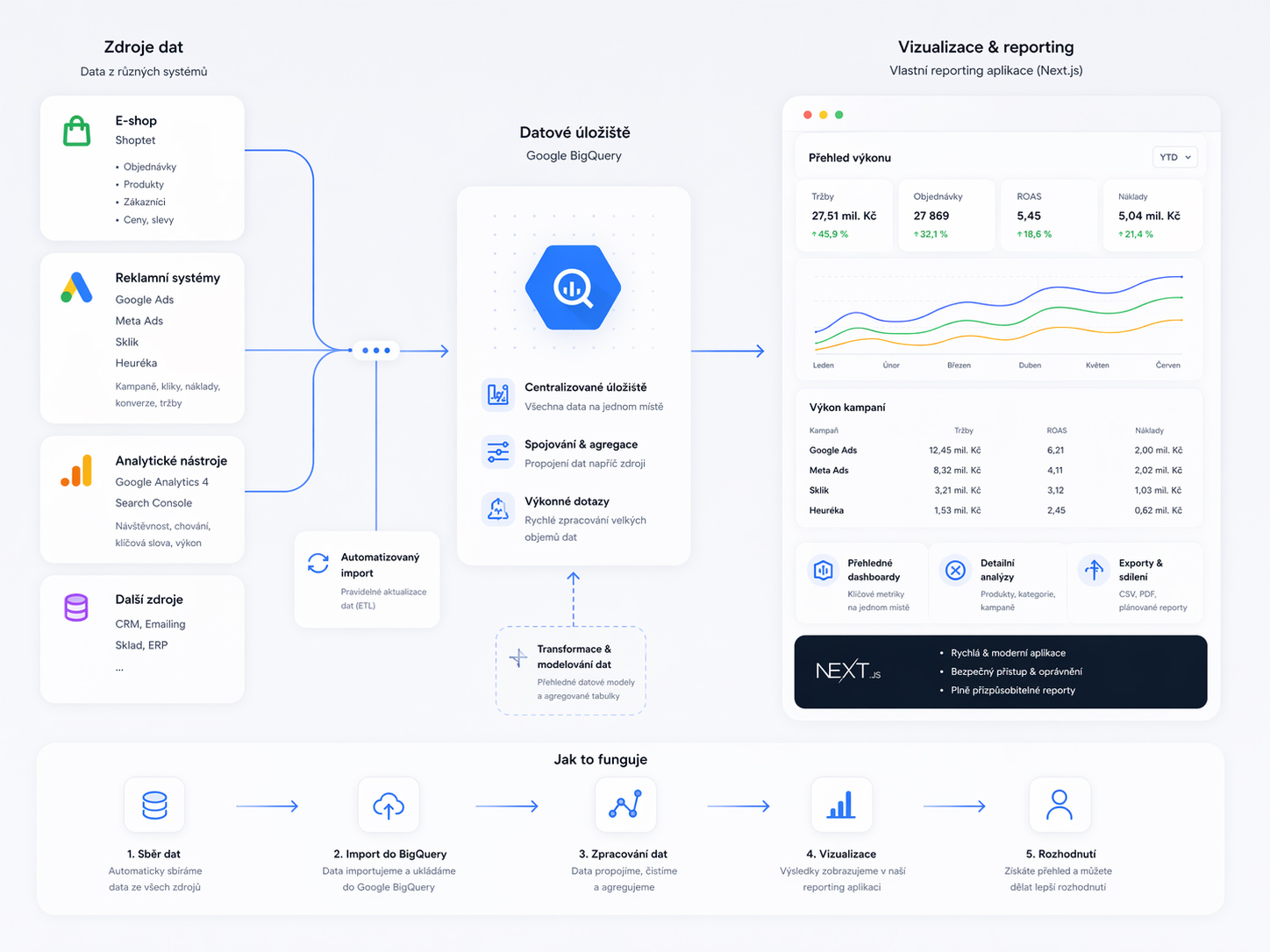The image size is (1270, 952).
Task: Click the "Ceny, slevy" bullet in the E-shop card
Action: coord(149,220)
